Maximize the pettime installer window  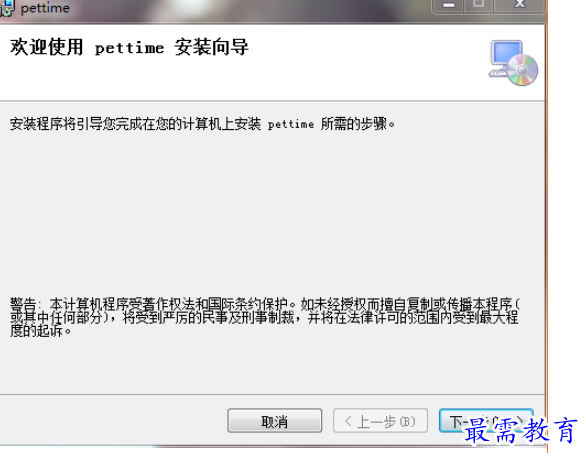479,5
